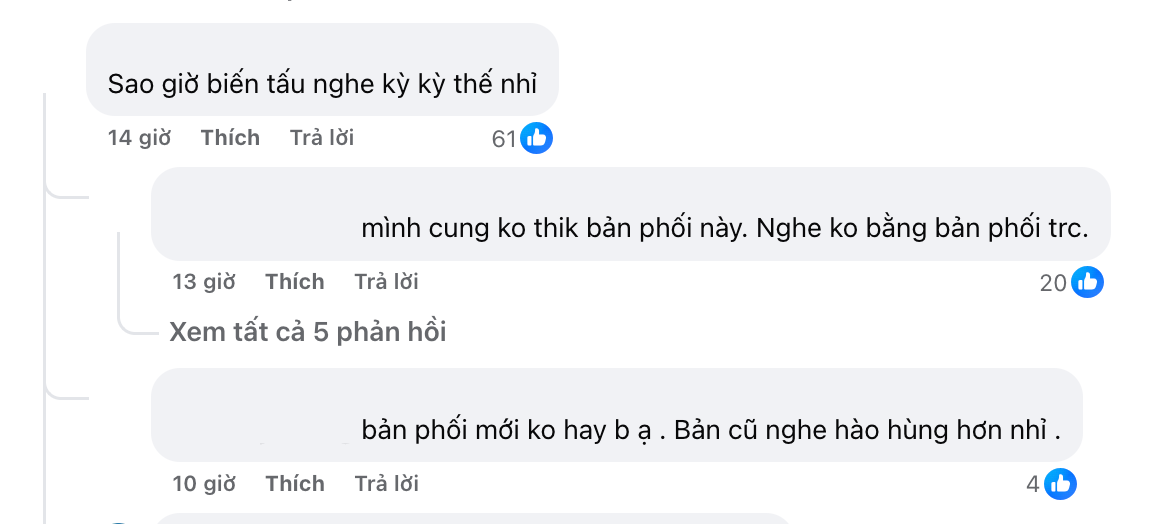The width and height of the screenshot is (1162, 524).
Task: Toggle Thích on the 13 giờ reply
Action: click(295, 282)
